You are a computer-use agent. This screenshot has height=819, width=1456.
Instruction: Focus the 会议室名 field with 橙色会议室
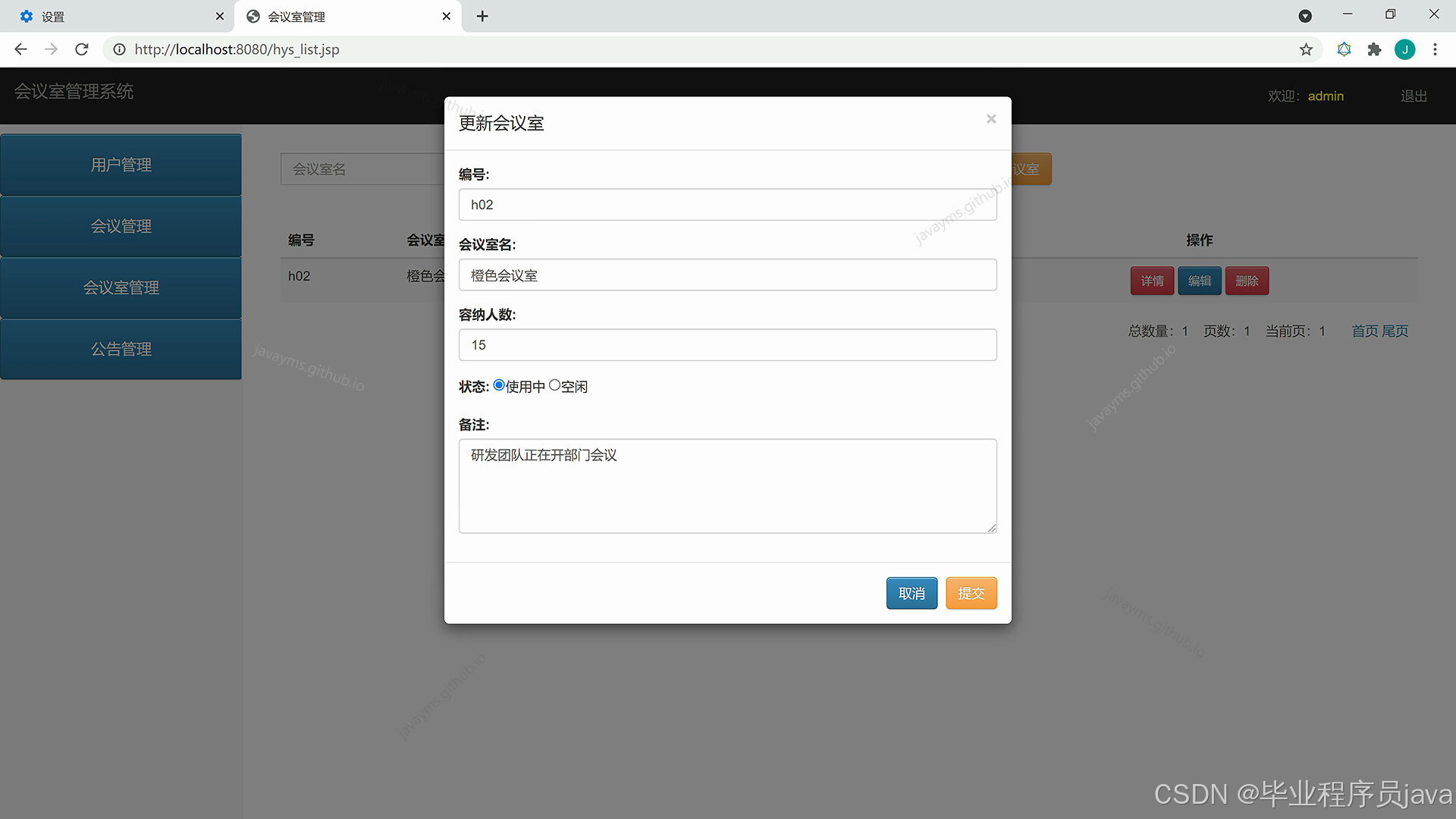coord(727,275)
